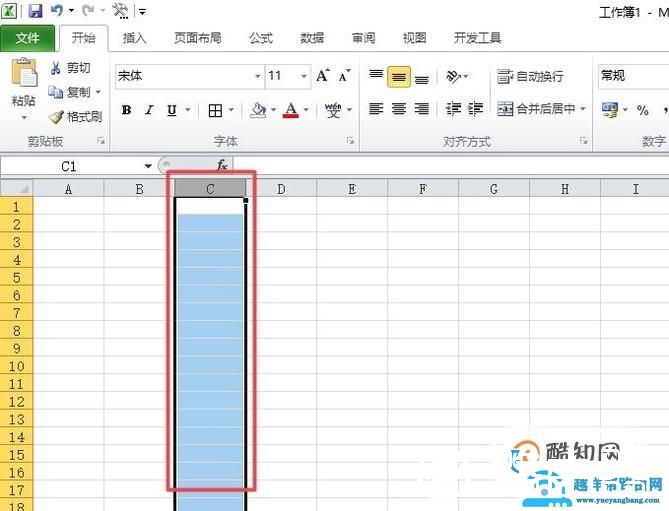Click the Select All corner button
Image resolution: width=669 pixels, height=511 pixels.
[x=16, y=188]
